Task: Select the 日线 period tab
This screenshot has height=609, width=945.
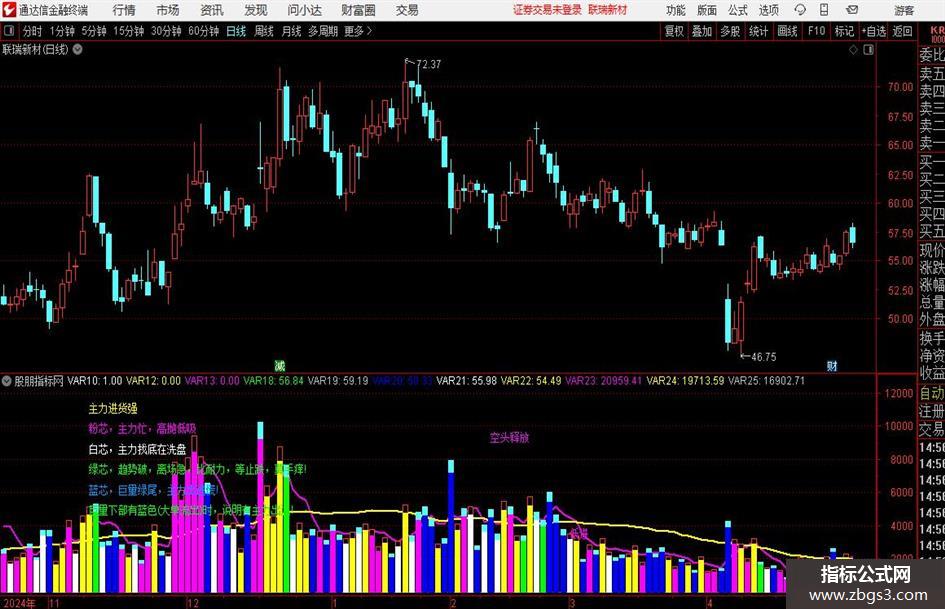Action: click(x=236, y=31)
